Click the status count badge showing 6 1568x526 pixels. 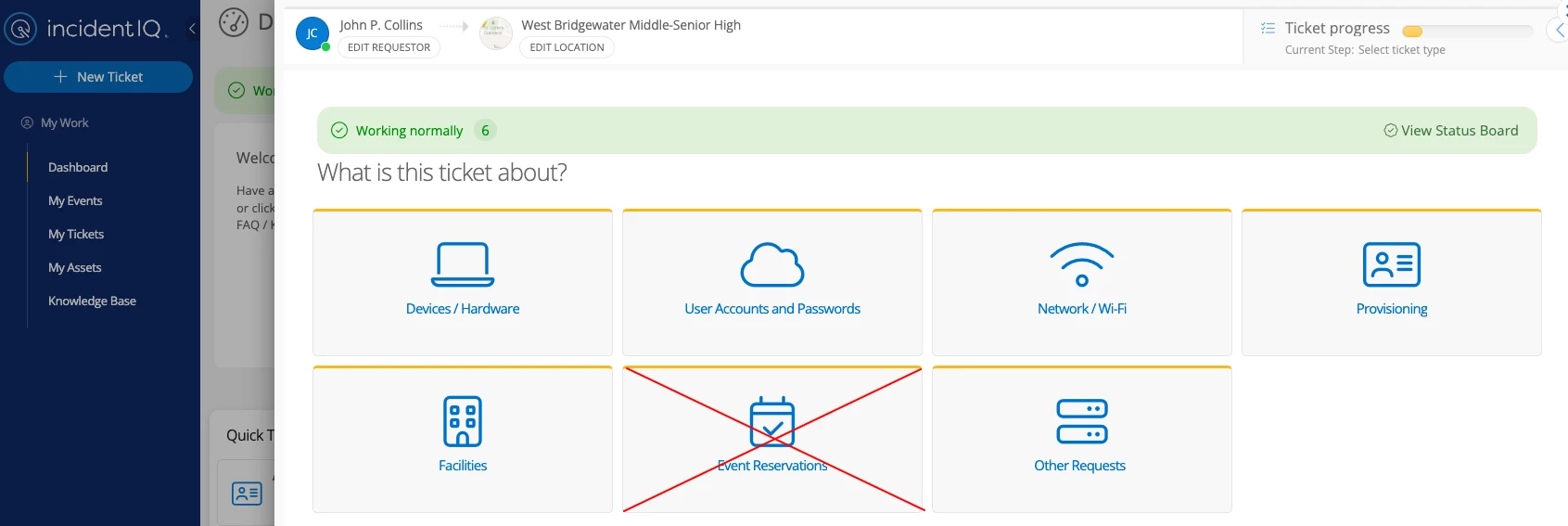(485, 131)
